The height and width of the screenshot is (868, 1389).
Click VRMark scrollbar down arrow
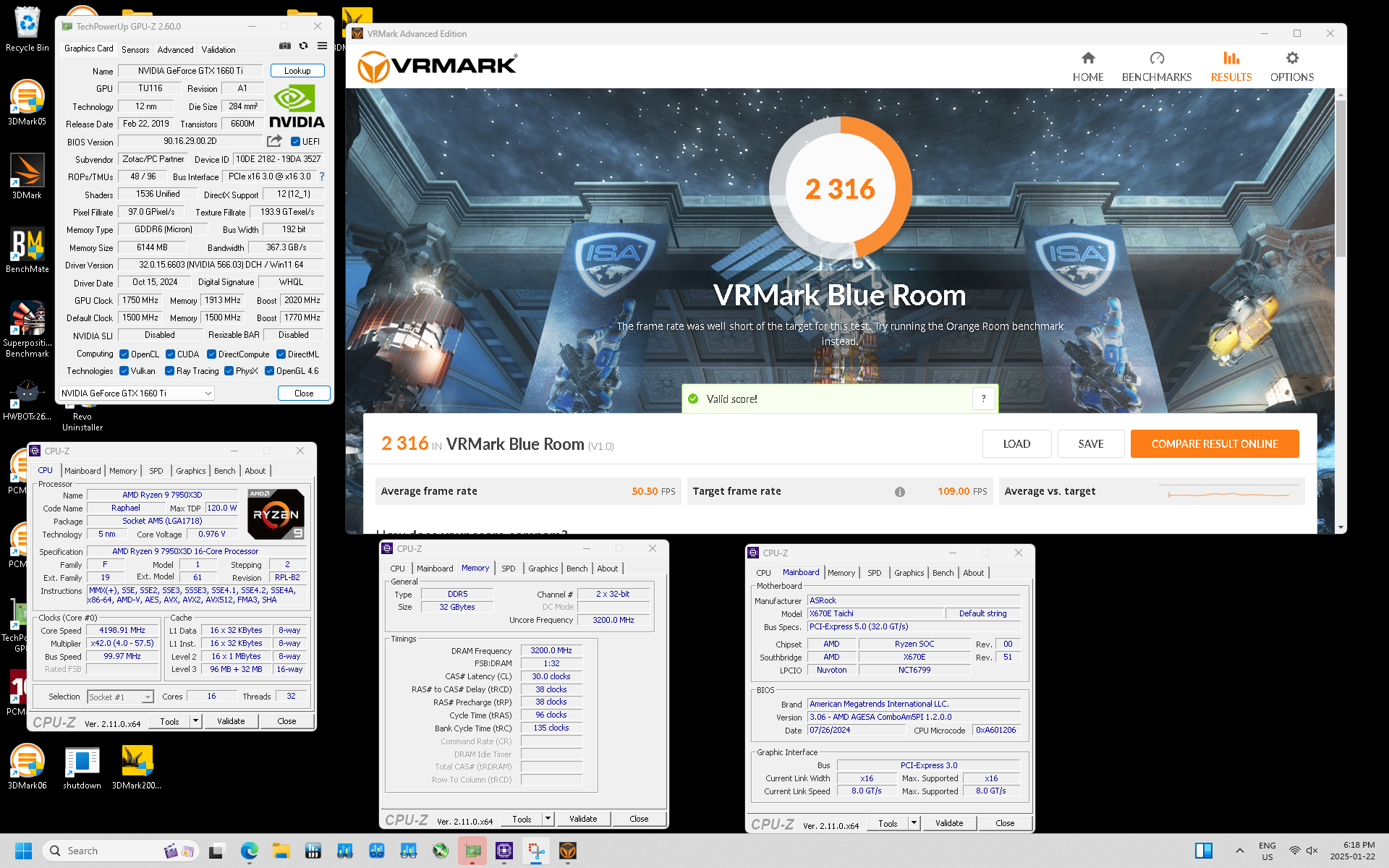(x=1341, y=528)
